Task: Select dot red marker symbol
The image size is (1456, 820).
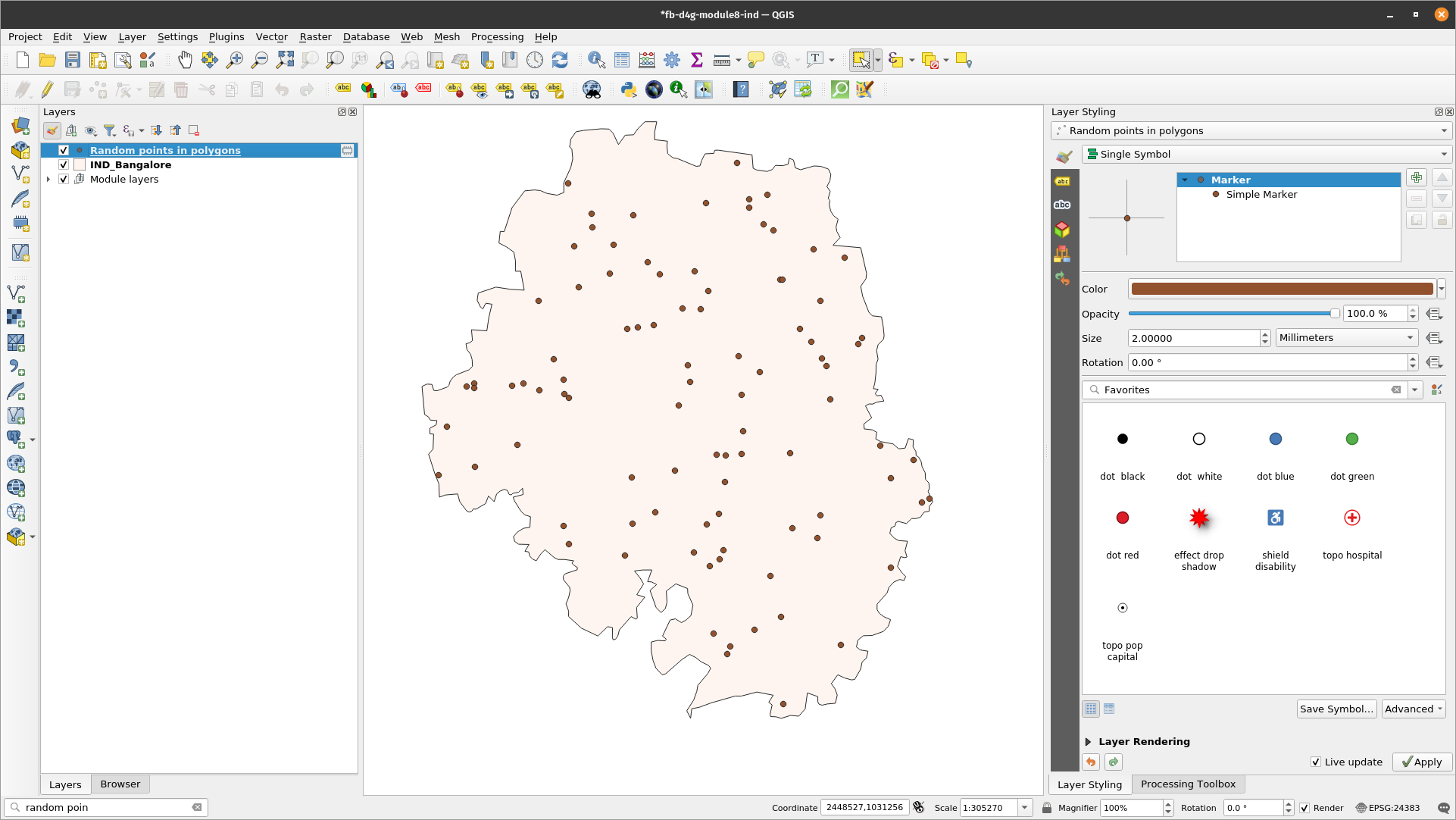Action: pos(1123,517)
